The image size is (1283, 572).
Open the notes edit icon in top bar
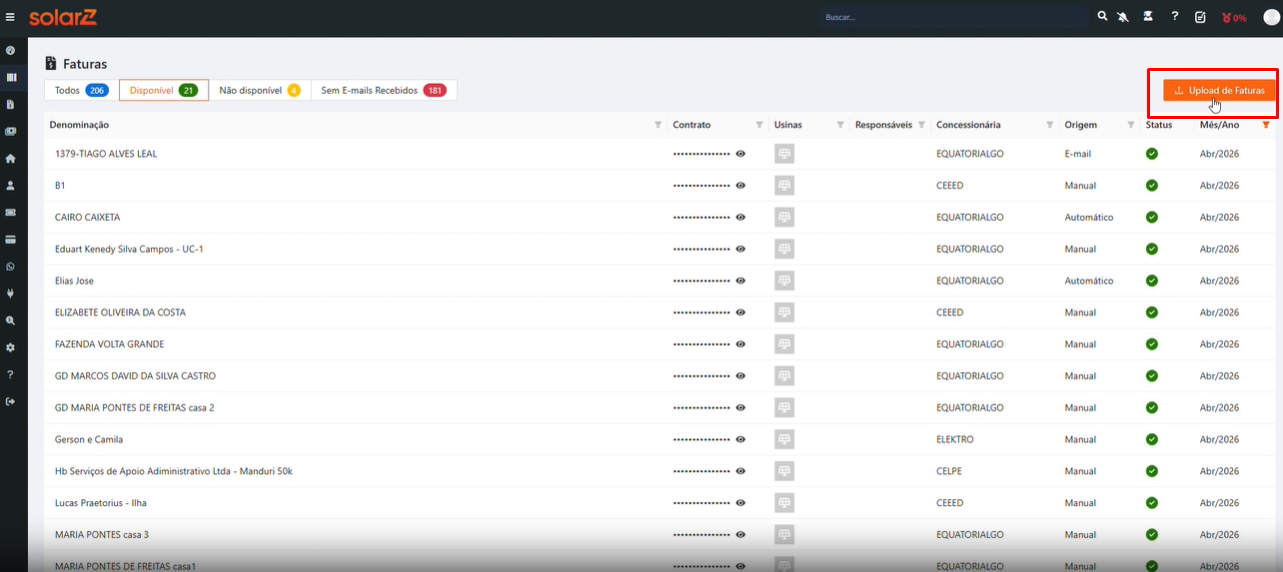point(1200,17)
